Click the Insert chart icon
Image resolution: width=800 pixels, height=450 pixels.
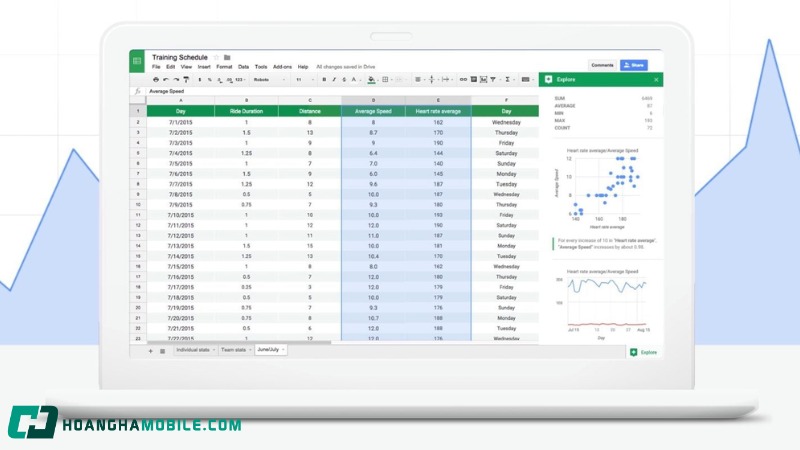483,80
